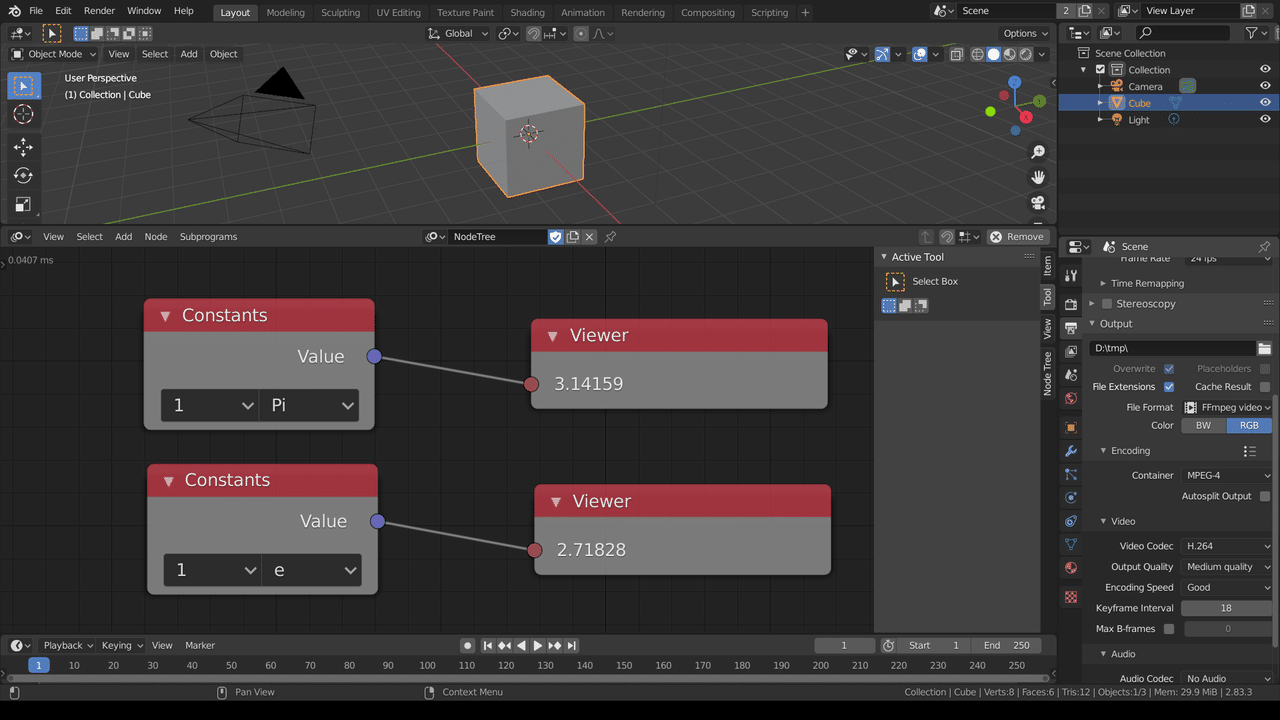This screenshot has height=720, width=1280.
Task: Open the Pi constant dropdown in Constants node
Action: 309,405
